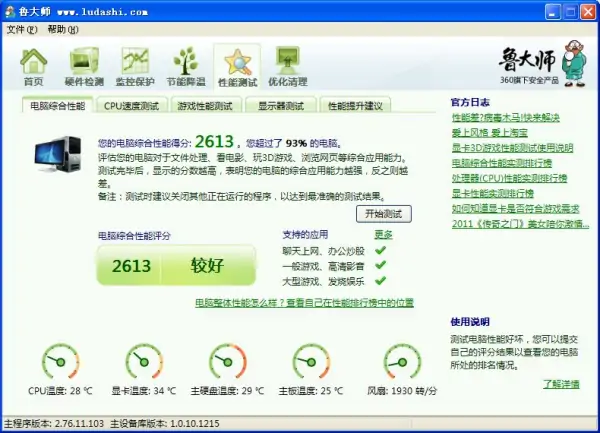
Task: Open link 性能差?病毒木马!快来解决
Action: [505, 117]
